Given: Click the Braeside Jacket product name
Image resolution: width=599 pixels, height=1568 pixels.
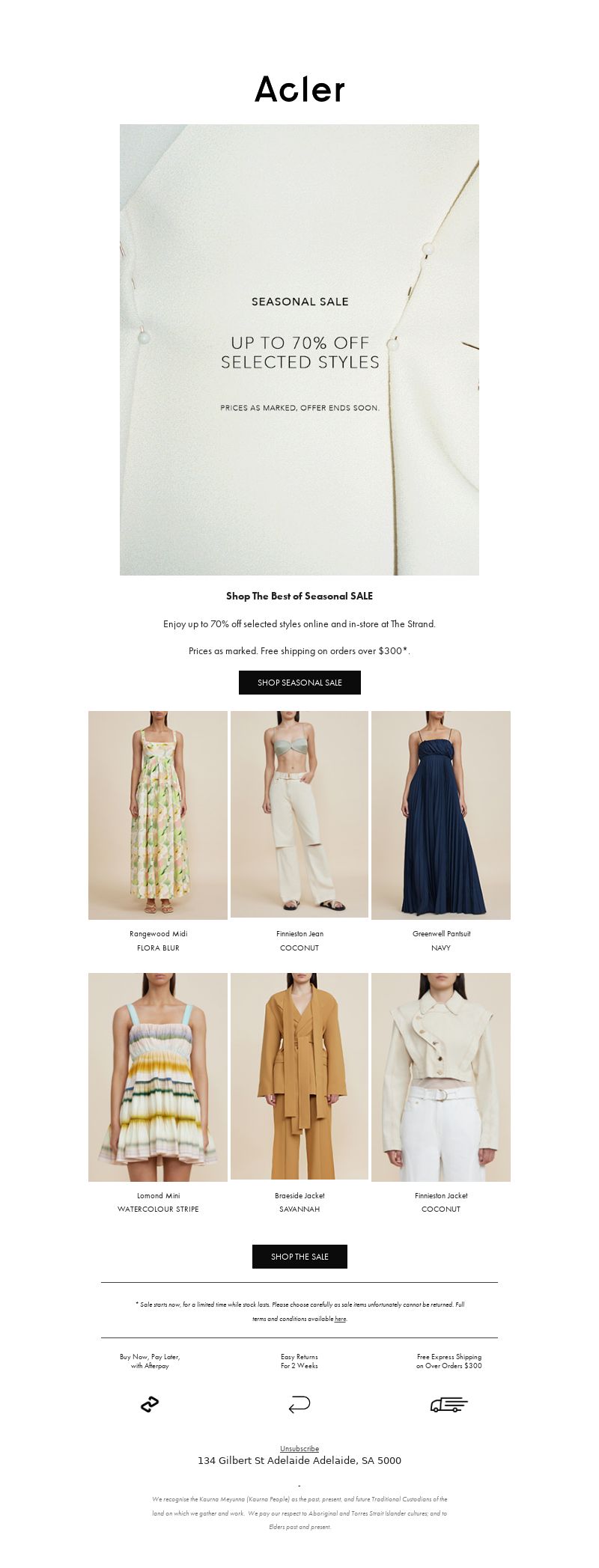Looking at the screenshot, I should [x=299, y=1195].
